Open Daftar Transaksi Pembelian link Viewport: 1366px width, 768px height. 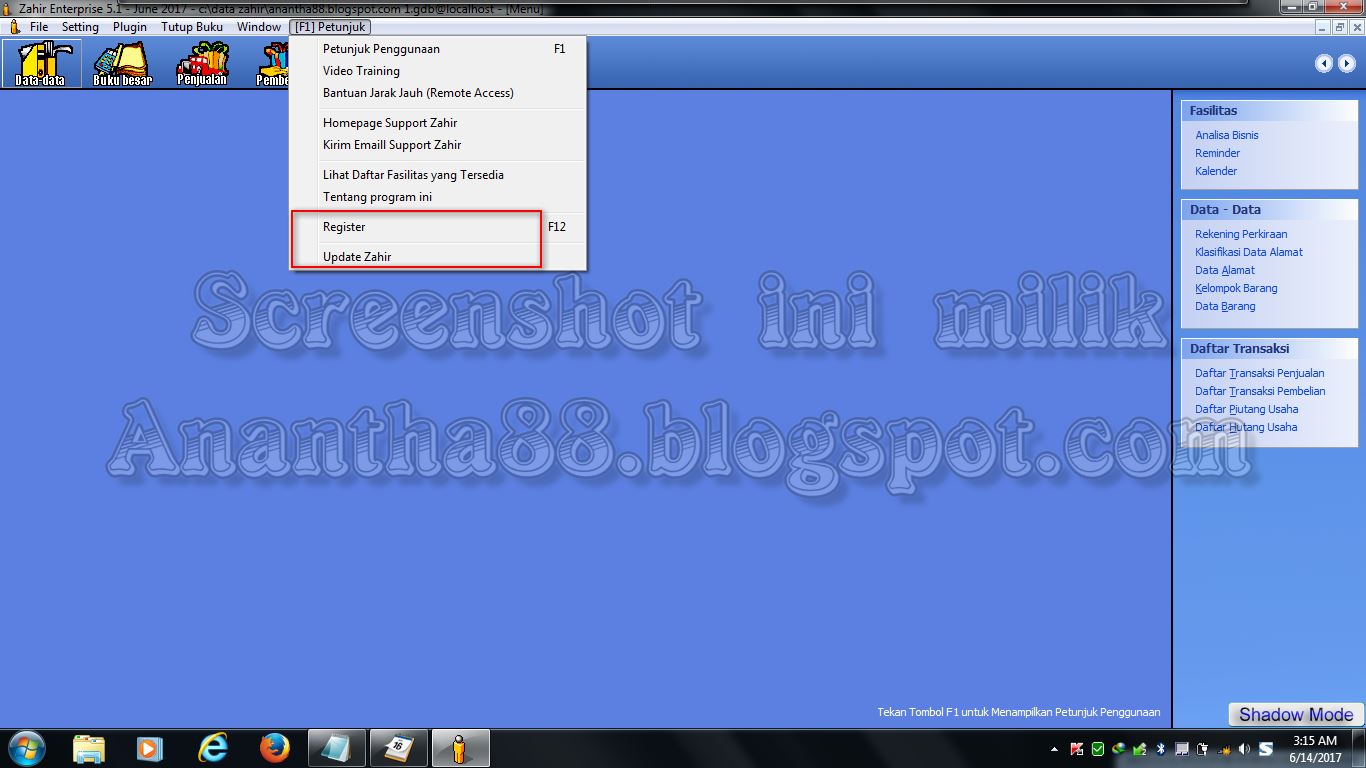pyautogui.click(x=1260, y=391)
